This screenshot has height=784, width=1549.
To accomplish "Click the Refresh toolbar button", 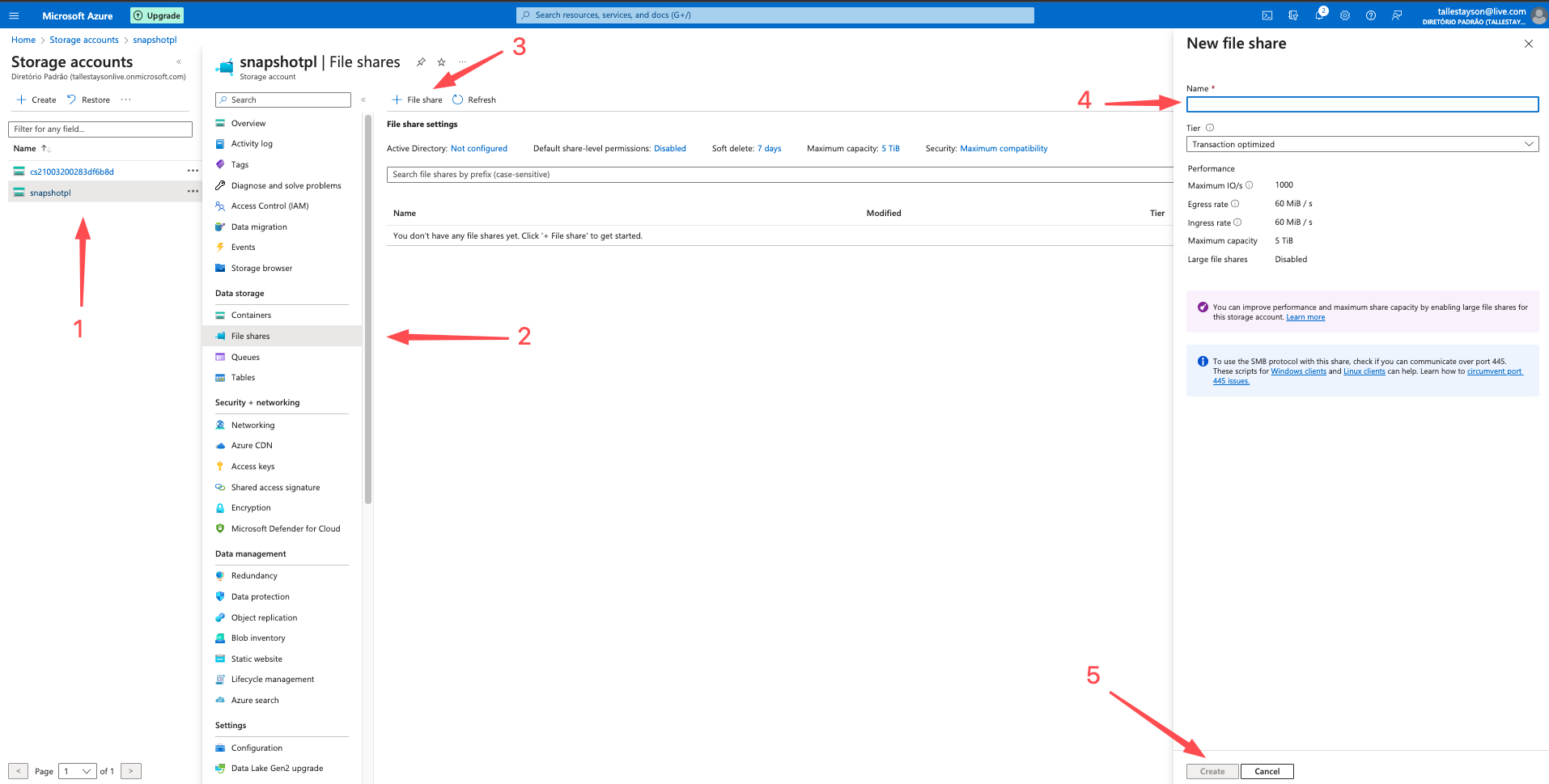I will coord(474,100).
